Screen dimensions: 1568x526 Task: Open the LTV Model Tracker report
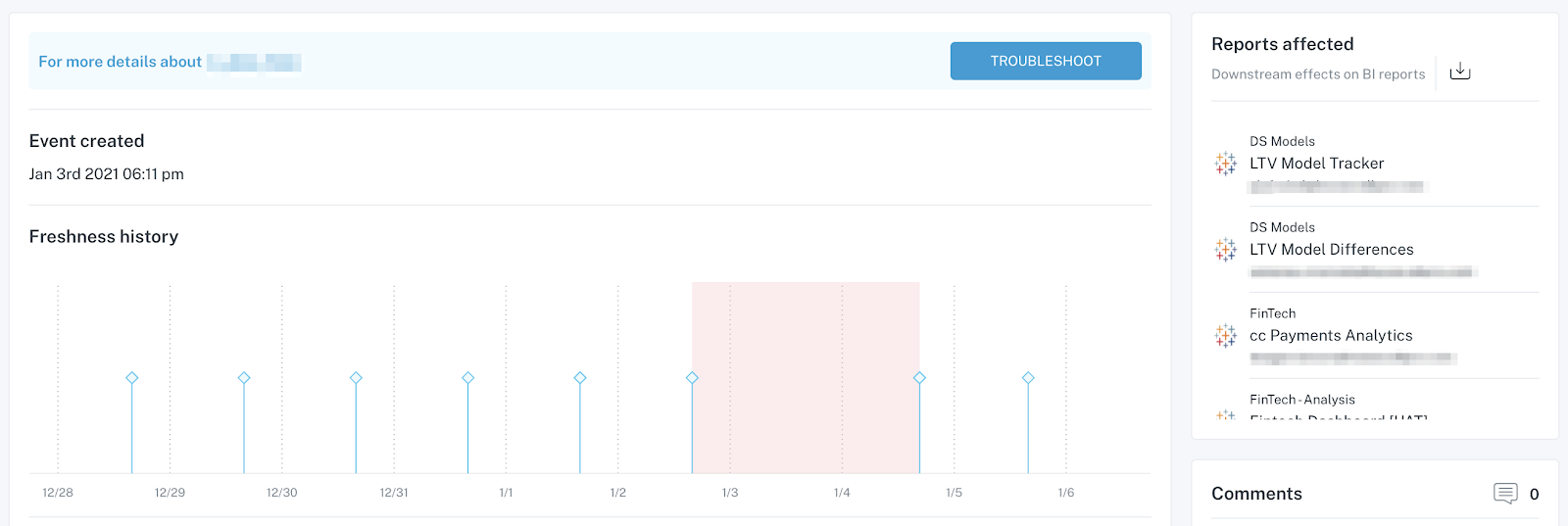point(1316,164)
